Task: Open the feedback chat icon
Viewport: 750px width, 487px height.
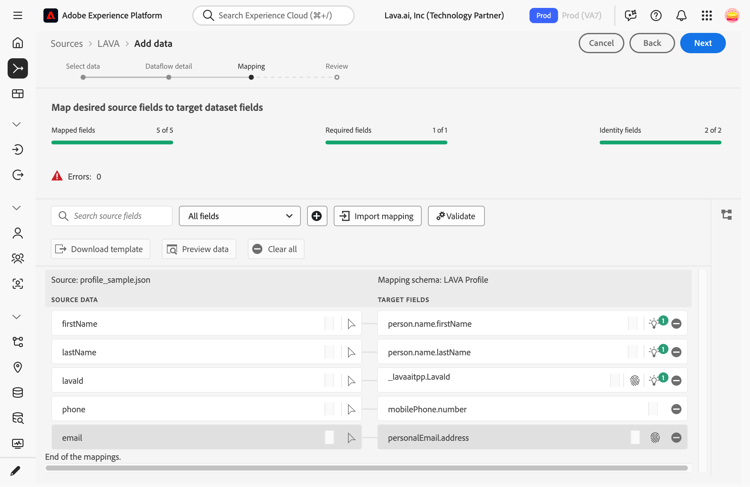Action: 630,15
